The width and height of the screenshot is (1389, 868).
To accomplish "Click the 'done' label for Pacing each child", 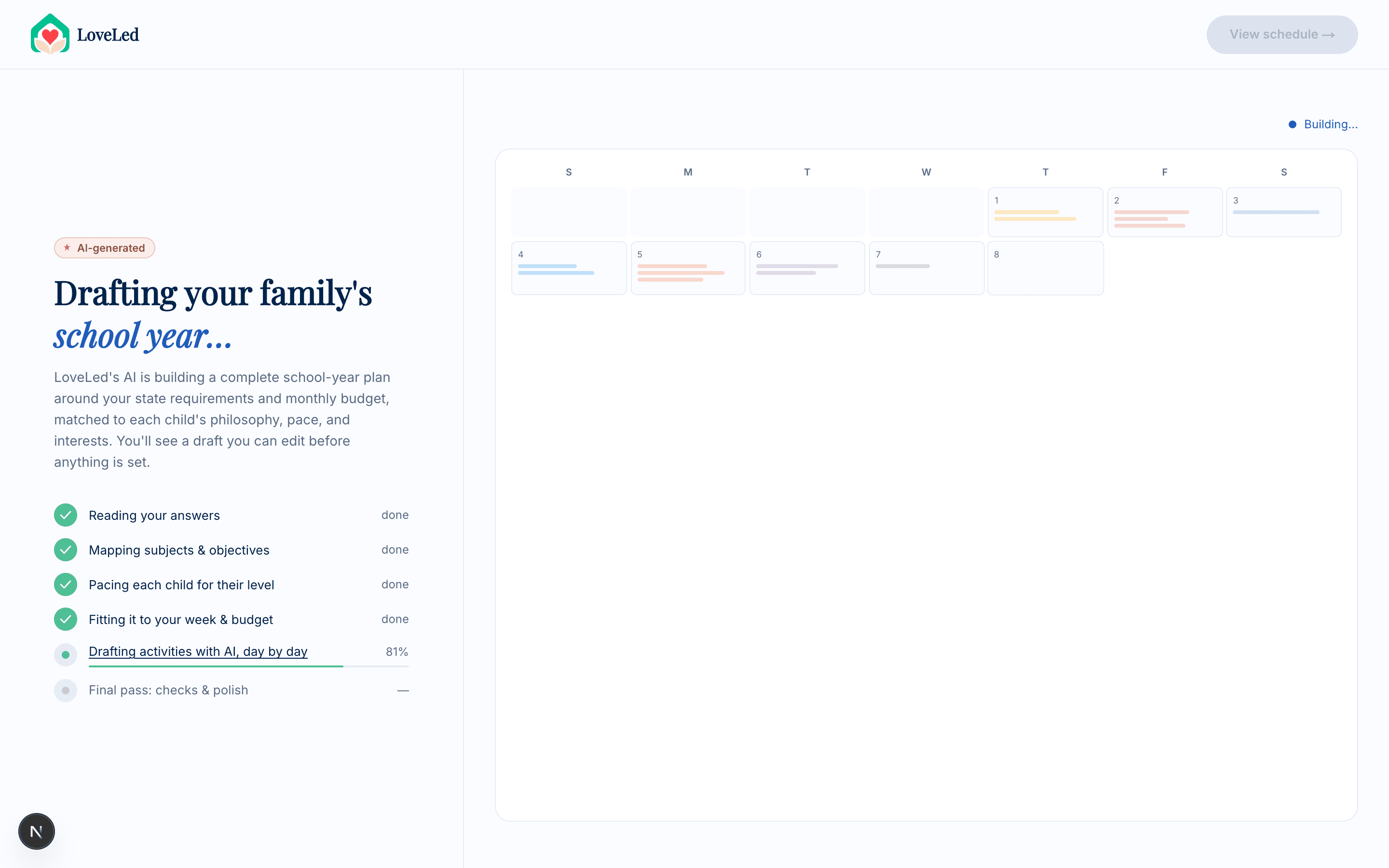I will (395, 584).
